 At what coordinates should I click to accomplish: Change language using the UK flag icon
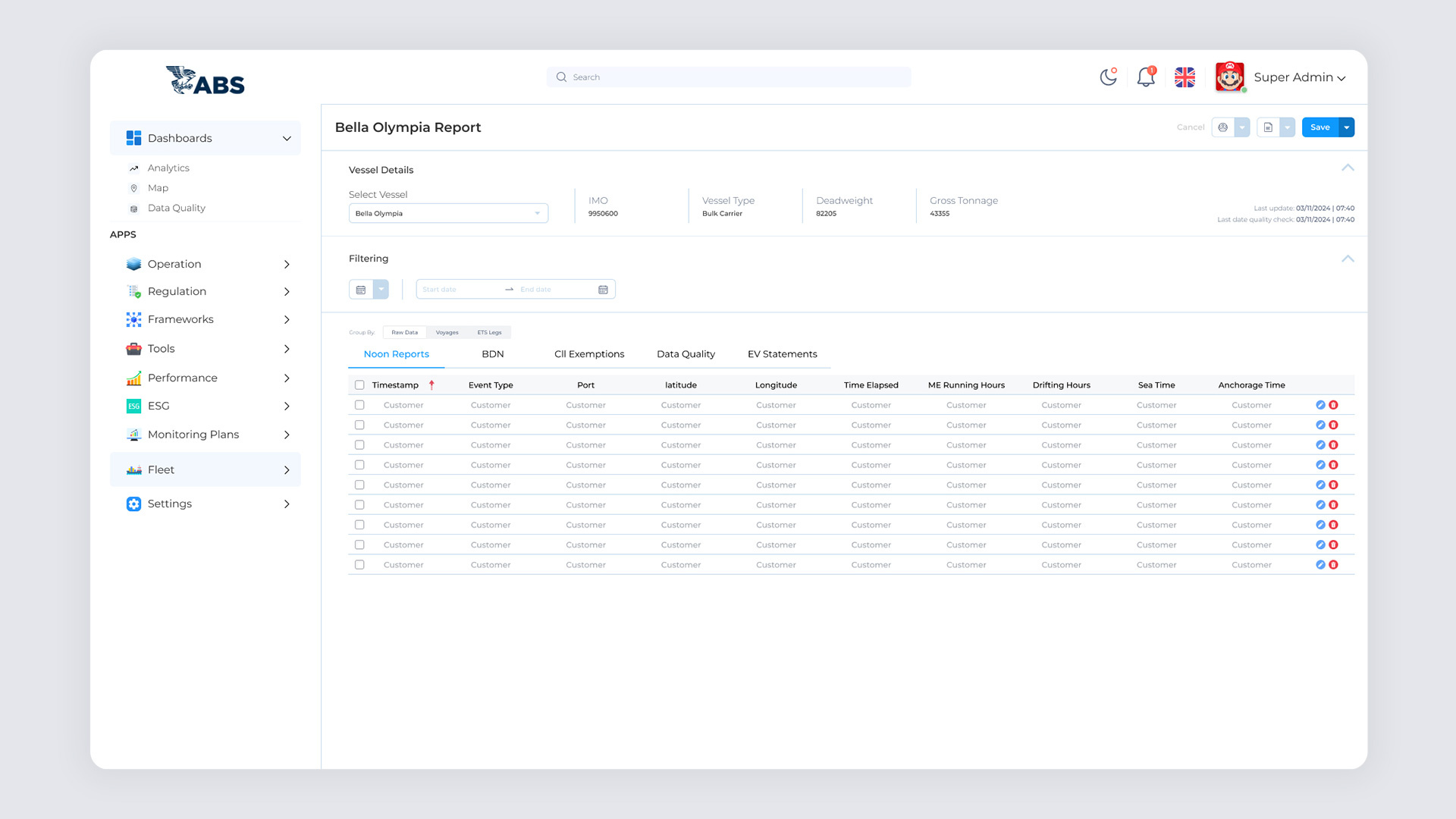pyautogui.click(x=1185, y=77)
